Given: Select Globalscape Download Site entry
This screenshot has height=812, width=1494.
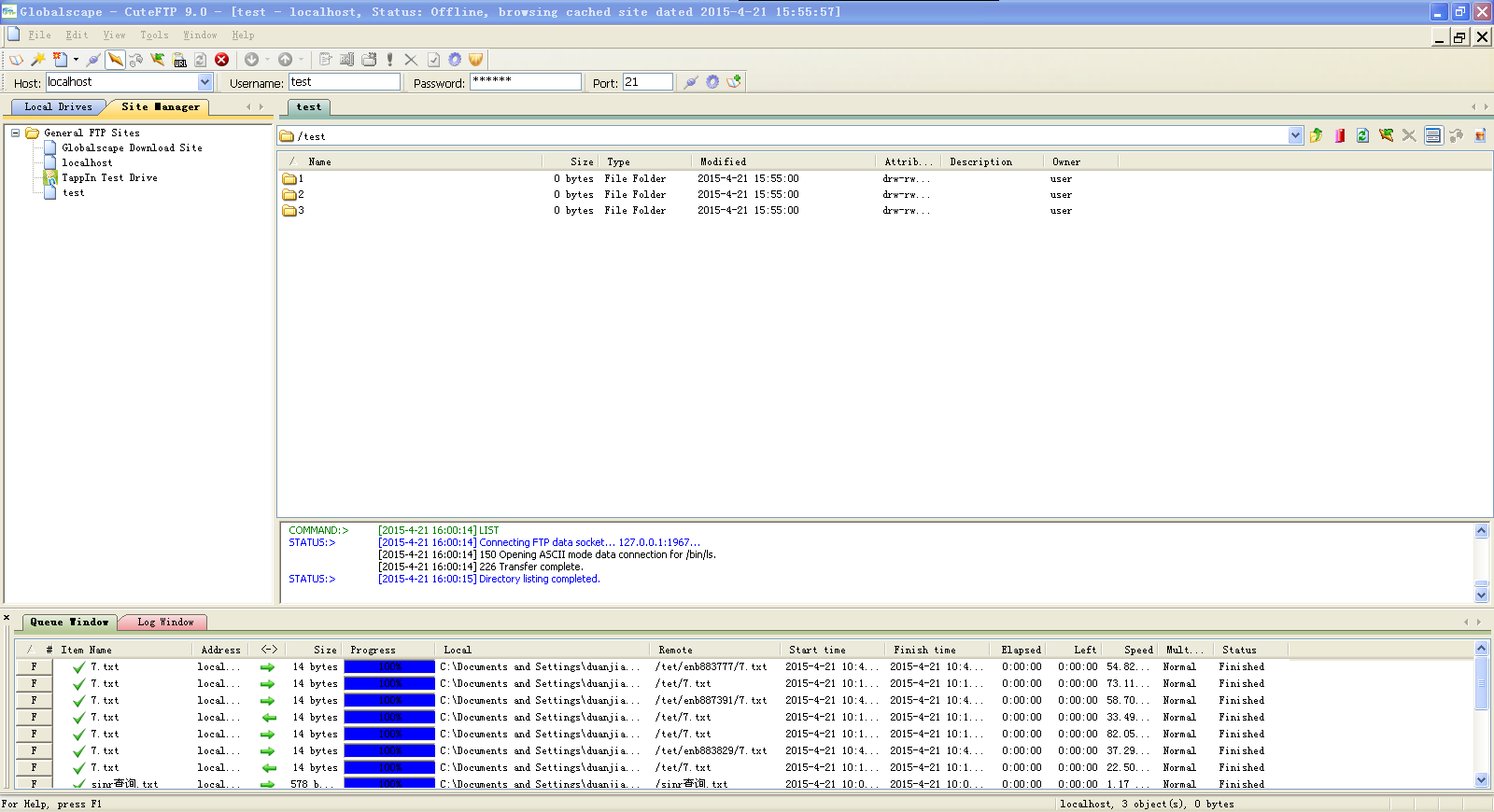Looking at the screenshot, I should pos(132,148).
